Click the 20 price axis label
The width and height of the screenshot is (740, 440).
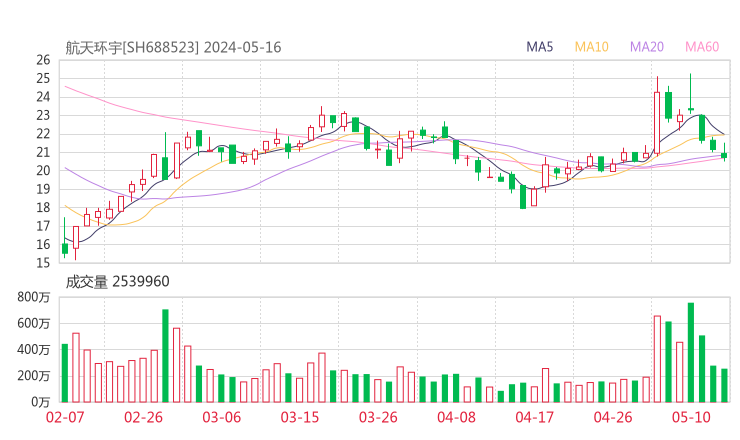coord(43,170)
